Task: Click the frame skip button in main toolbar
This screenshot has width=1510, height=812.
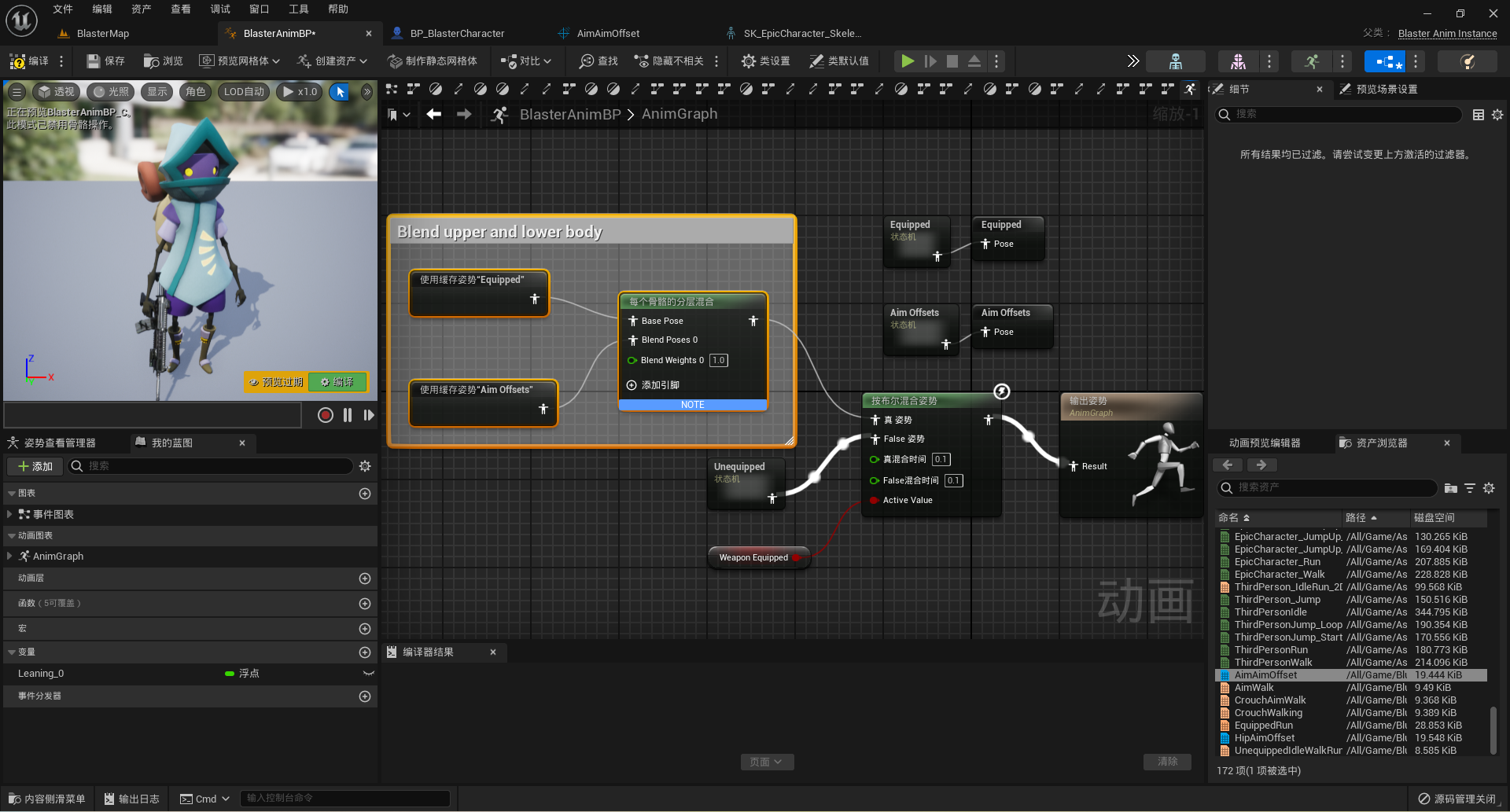Action: [930, 61]
